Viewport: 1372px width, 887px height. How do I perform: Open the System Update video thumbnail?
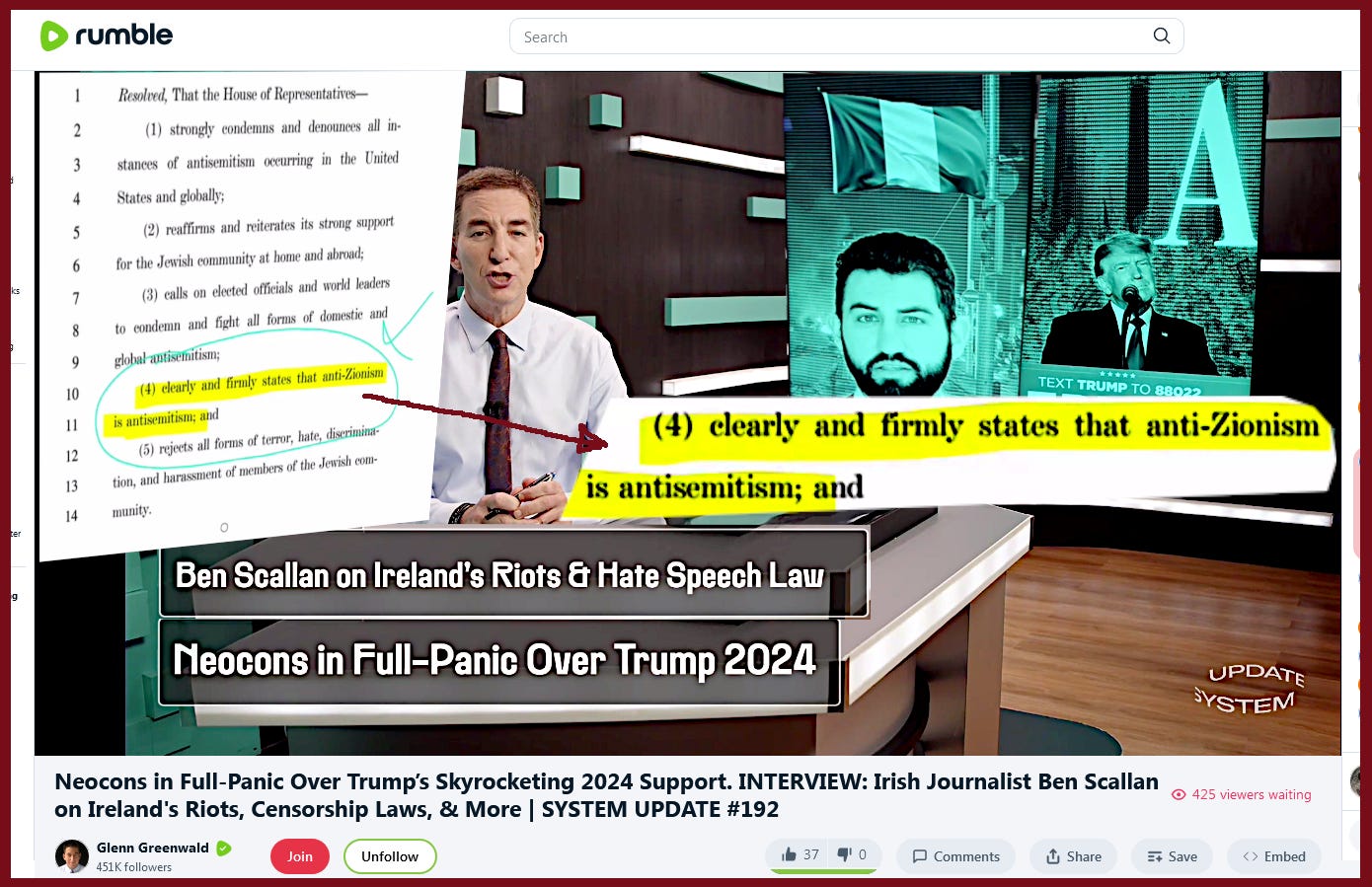pyautogui.click(x=687, y=412)
